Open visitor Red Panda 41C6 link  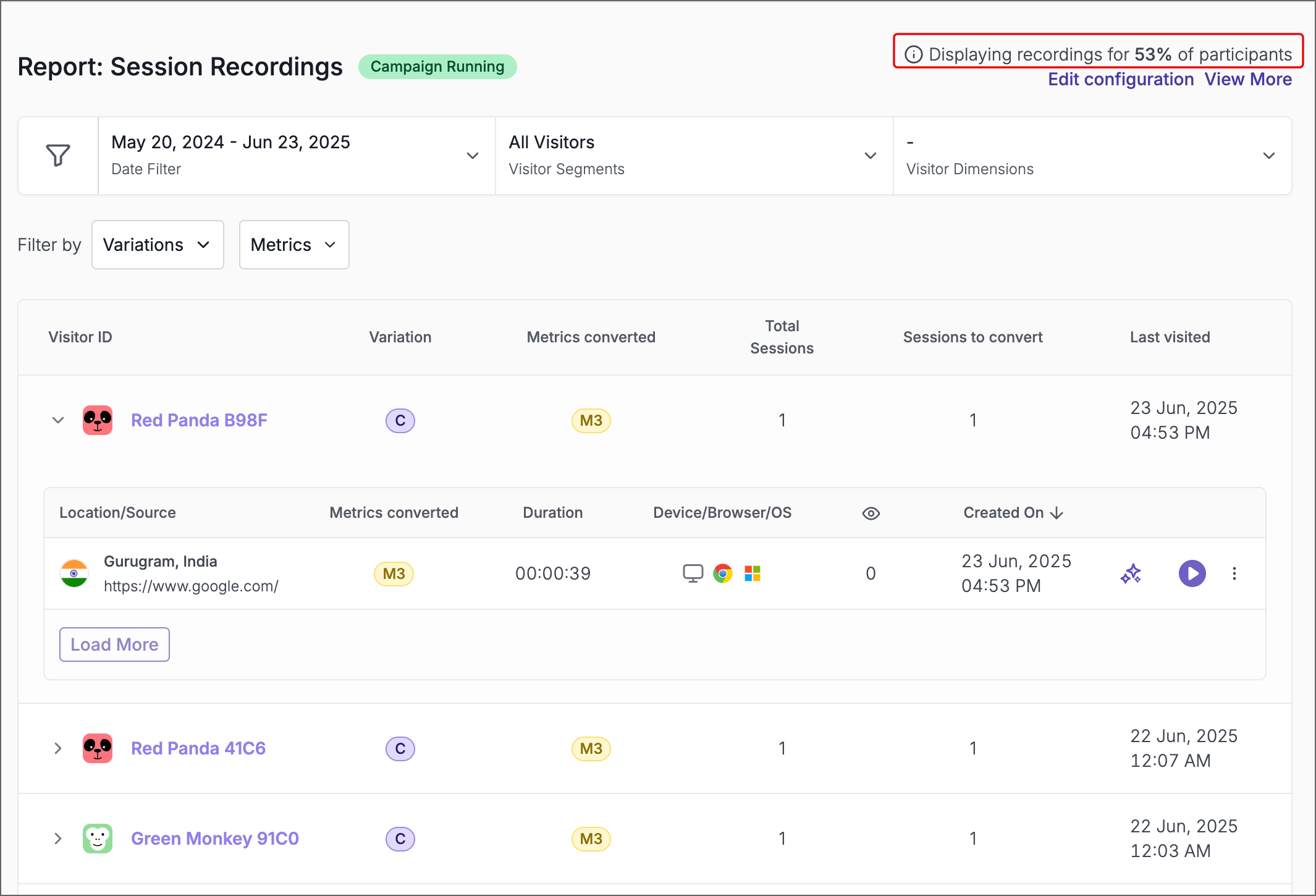point(198,748)
